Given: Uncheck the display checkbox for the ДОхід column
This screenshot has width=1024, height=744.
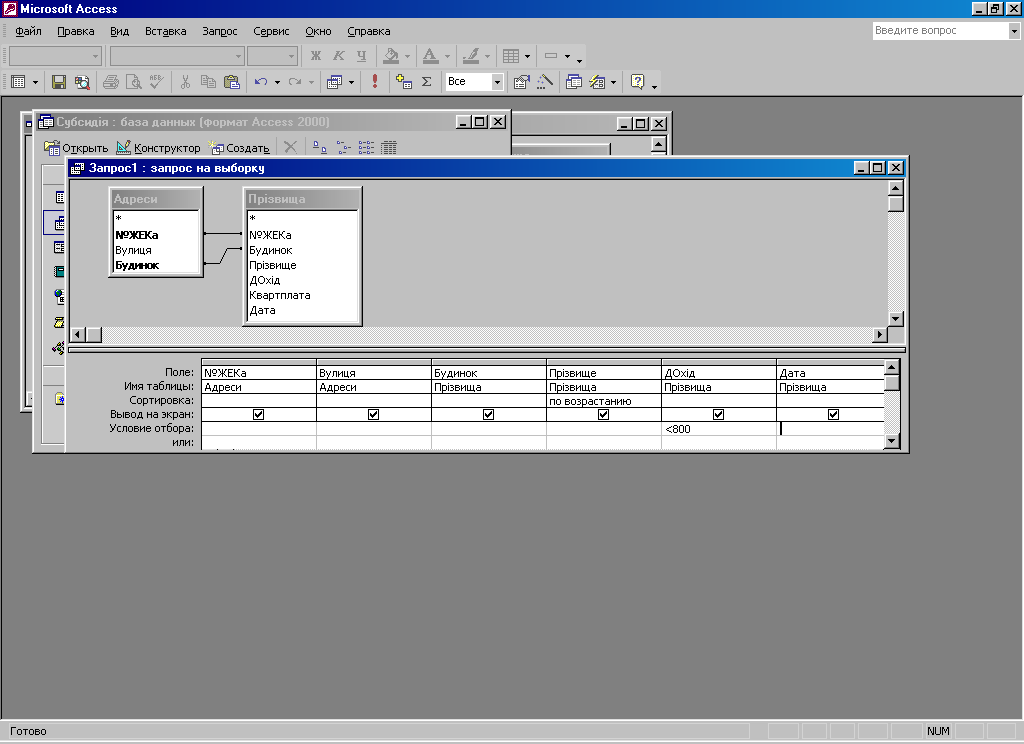Looking at the screenshot, I should click(718, 414).
